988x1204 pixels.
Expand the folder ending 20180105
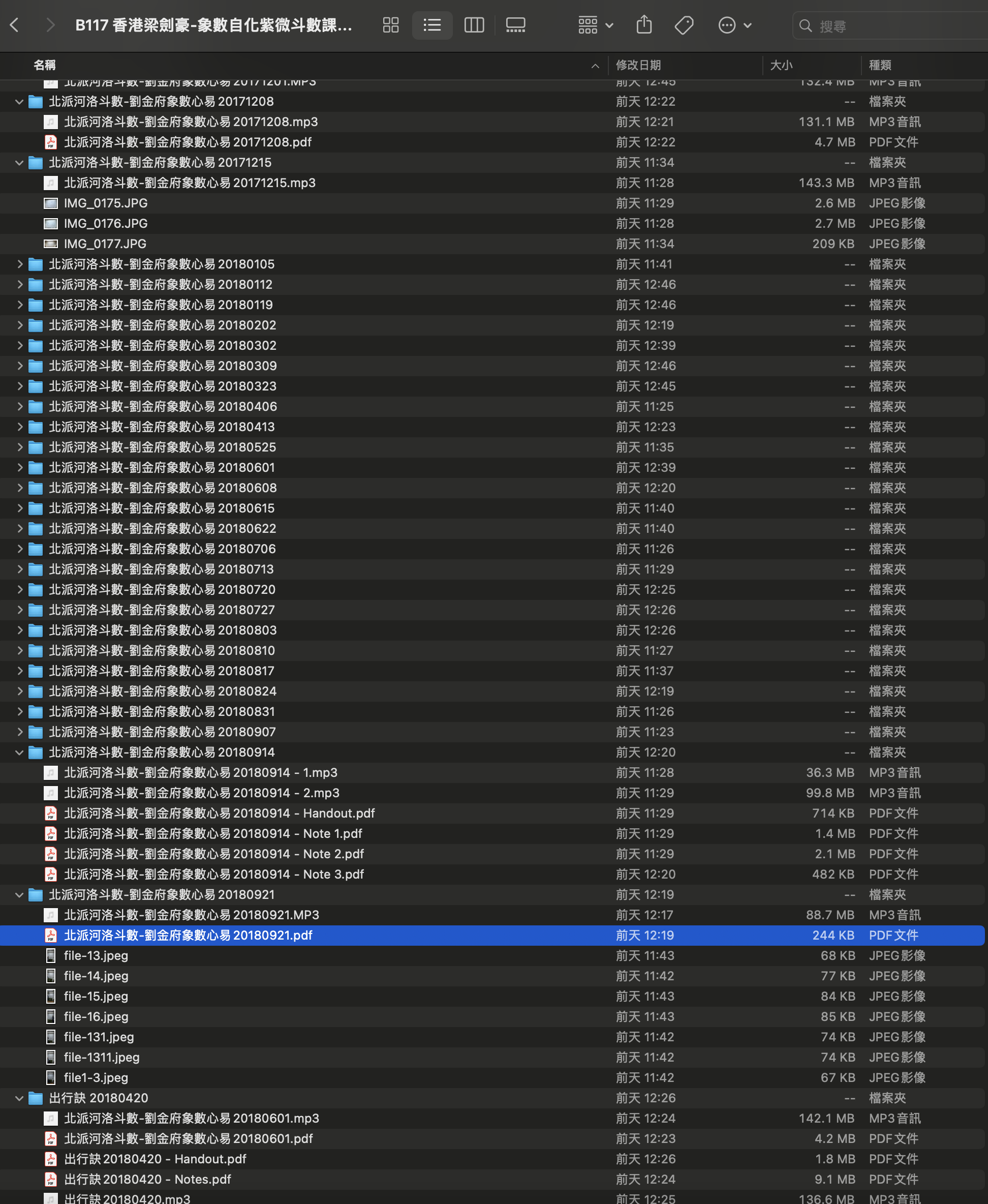click(19, 264)
